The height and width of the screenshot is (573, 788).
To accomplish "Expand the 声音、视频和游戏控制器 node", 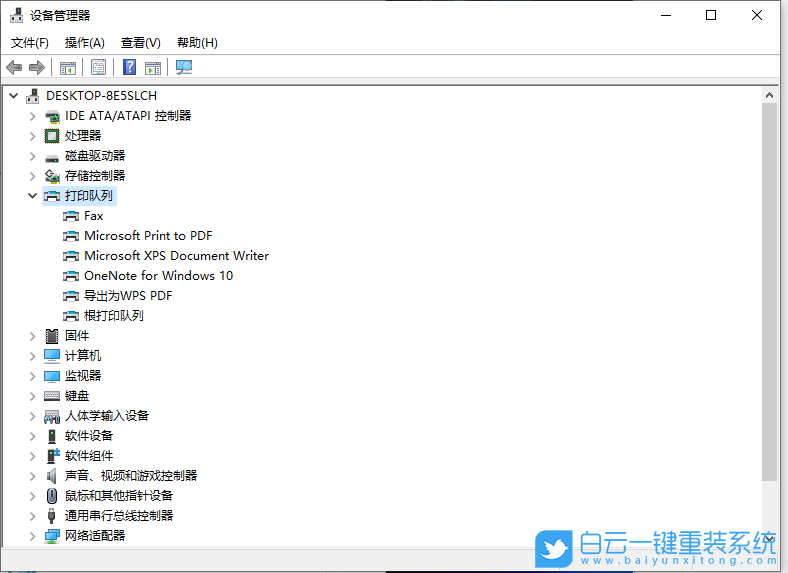I will 33,476.
